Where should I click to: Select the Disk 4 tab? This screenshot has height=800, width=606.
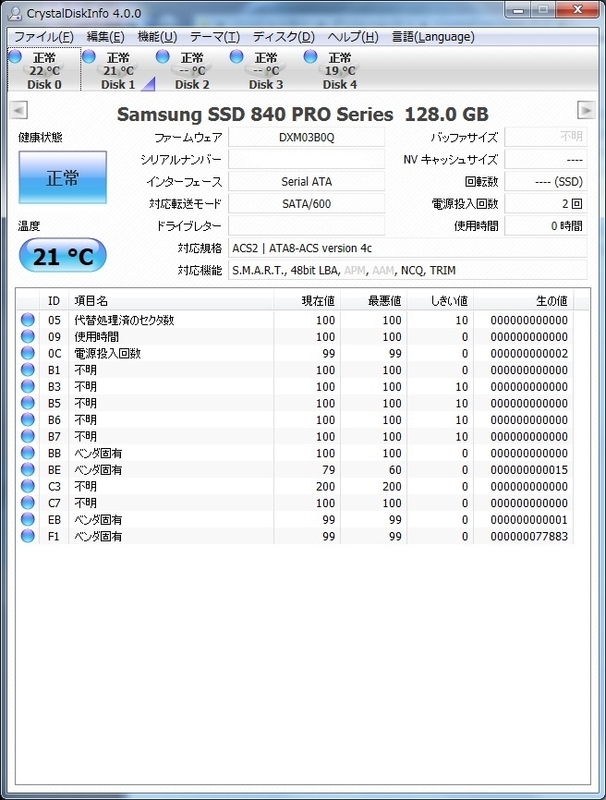(x=340, y=70)
